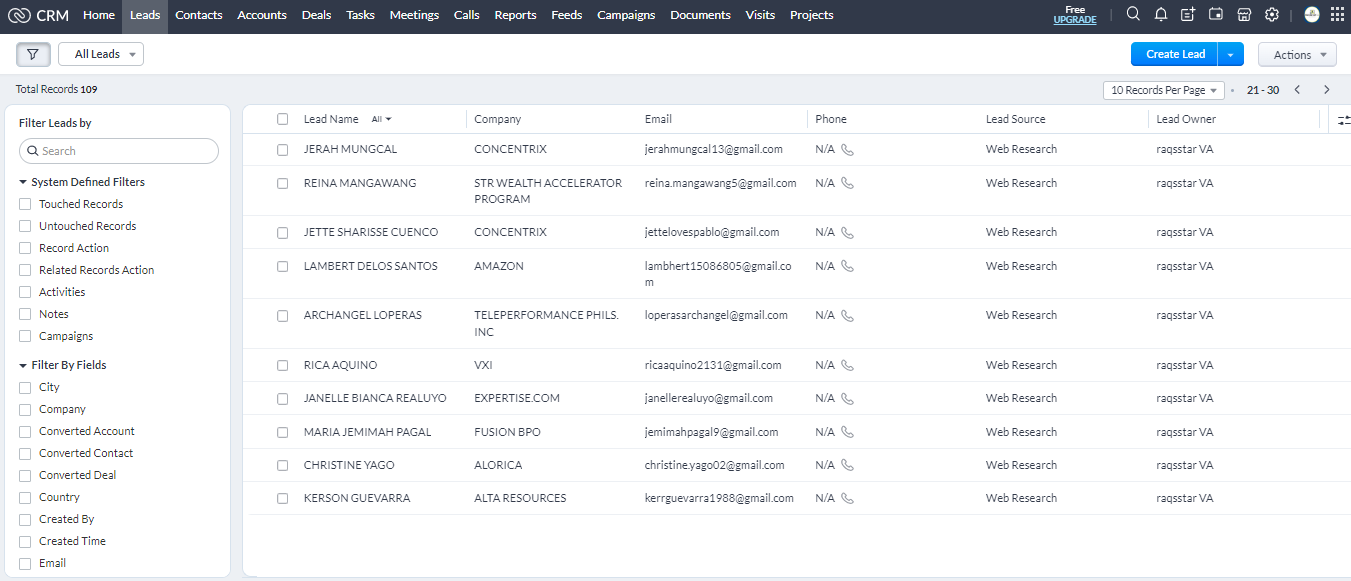The width and height of the screenshot is (1351, 581).
Task: Click email jerahmungcal13@gmail.com
Action: (x=714, y=149)
